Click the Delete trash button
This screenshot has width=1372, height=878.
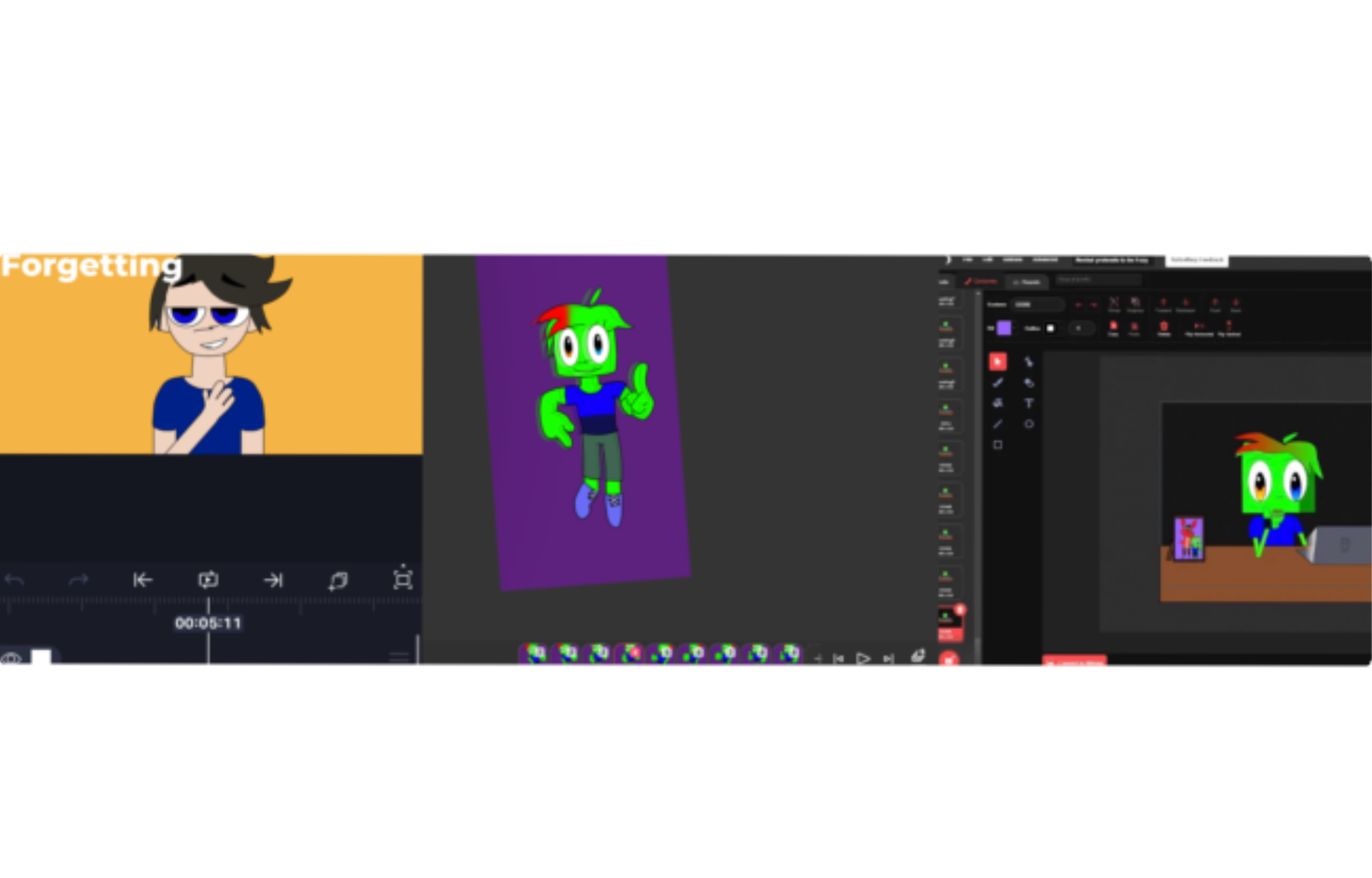point(1164,328)
